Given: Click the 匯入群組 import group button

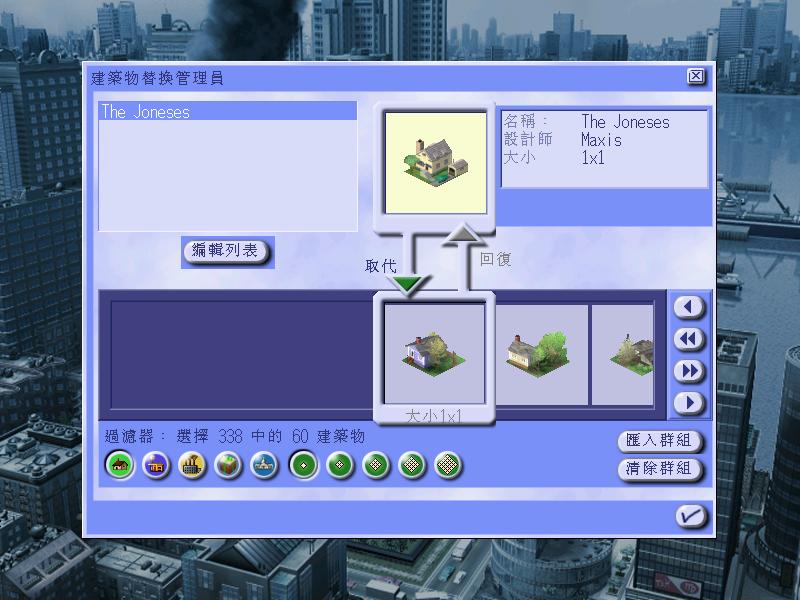Looking at the screenshot, I should 660,441.
